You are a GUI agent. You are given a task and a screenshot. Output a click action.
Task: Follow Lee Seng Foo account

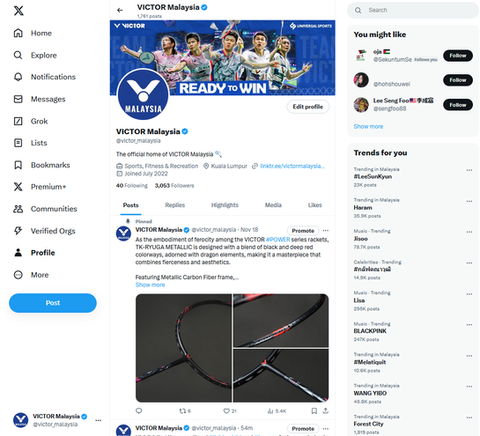pyautogui.click(x=458, y=105)
